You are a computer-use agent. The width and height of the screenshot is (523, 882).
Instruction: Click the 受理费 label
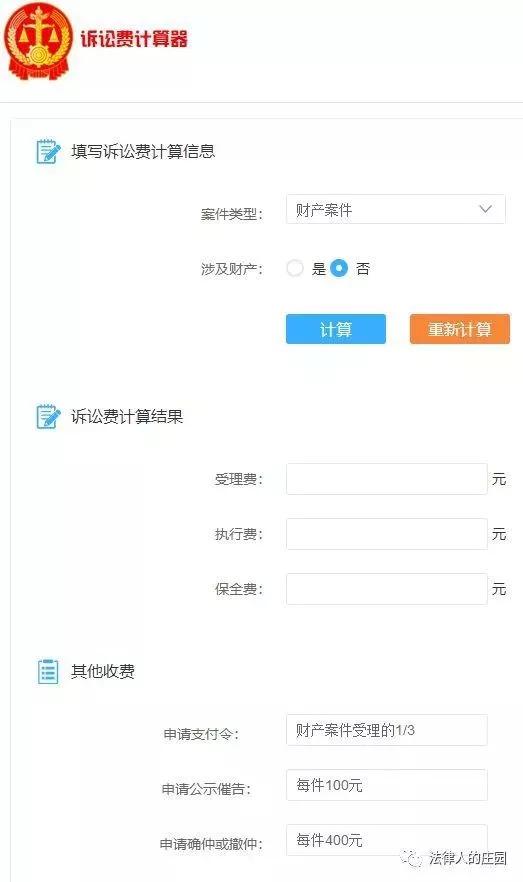238,479
